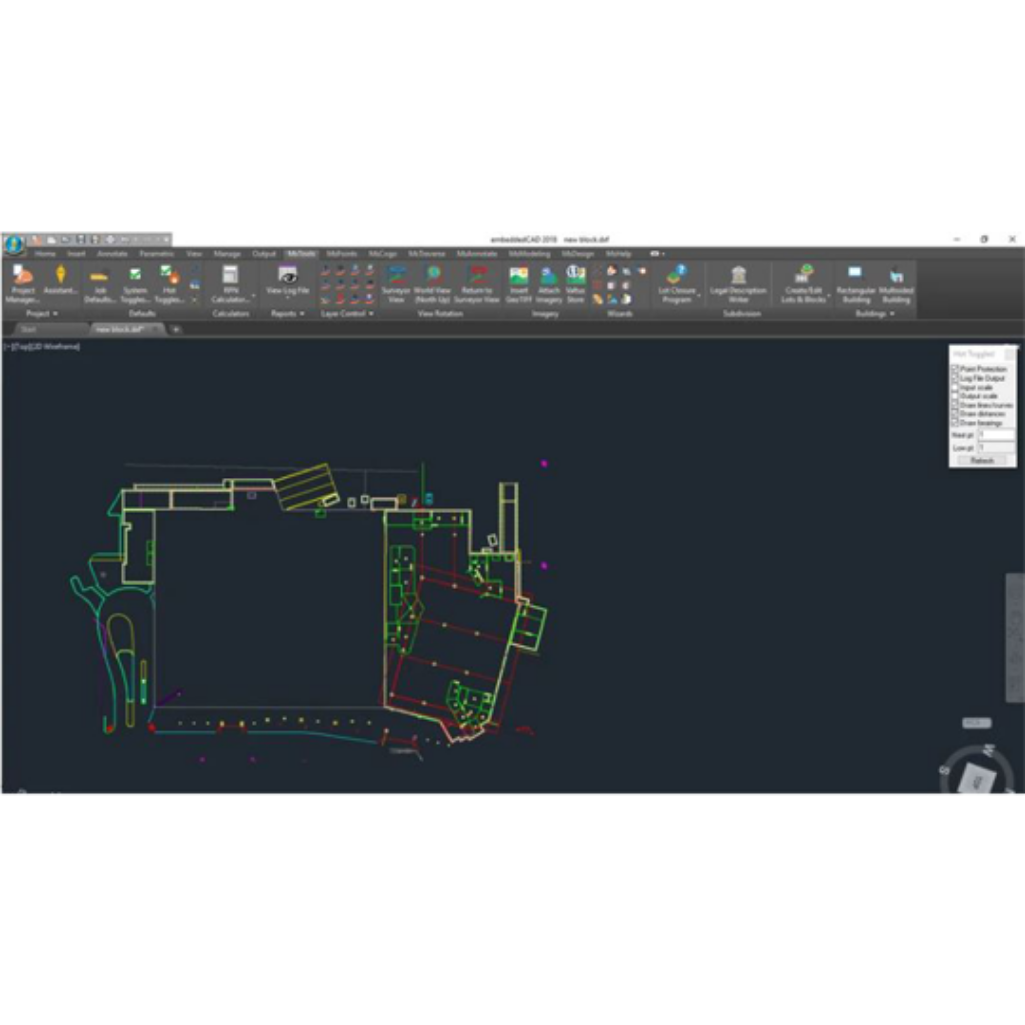Enable the Input scale checkbox

point(955,387)
